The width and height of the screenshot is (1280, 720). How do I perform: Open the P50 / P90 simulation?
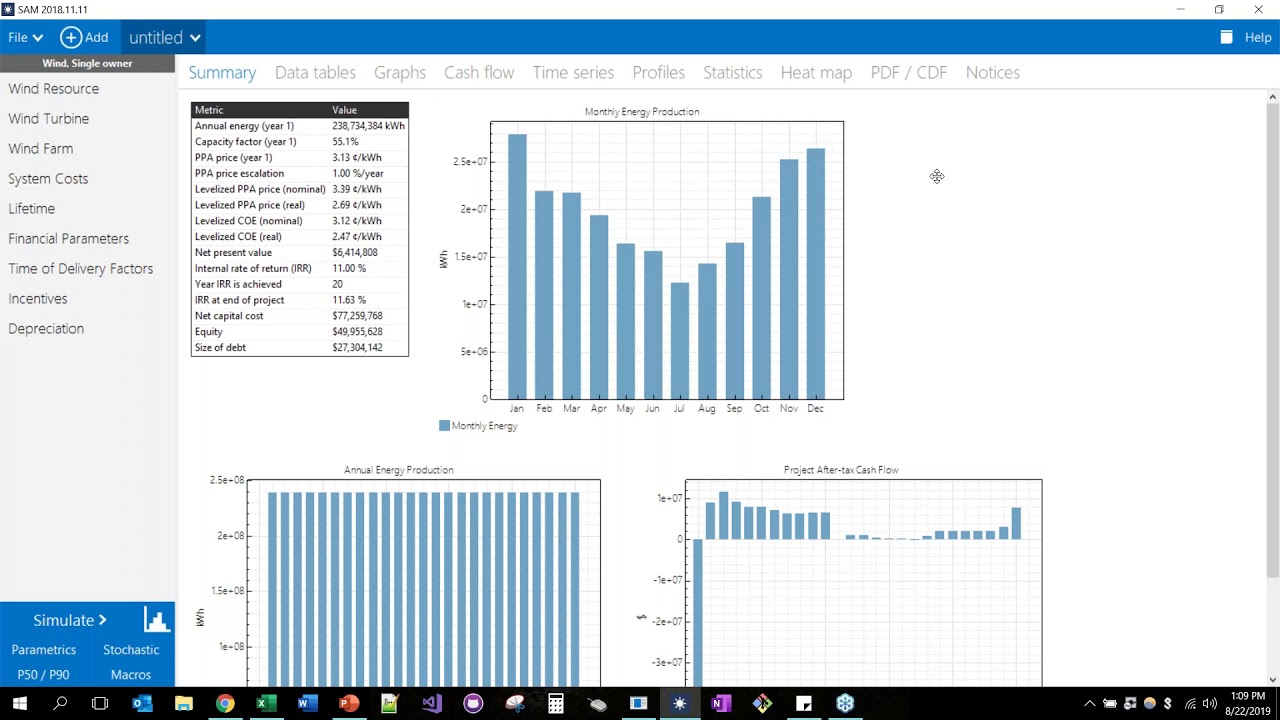43,675
